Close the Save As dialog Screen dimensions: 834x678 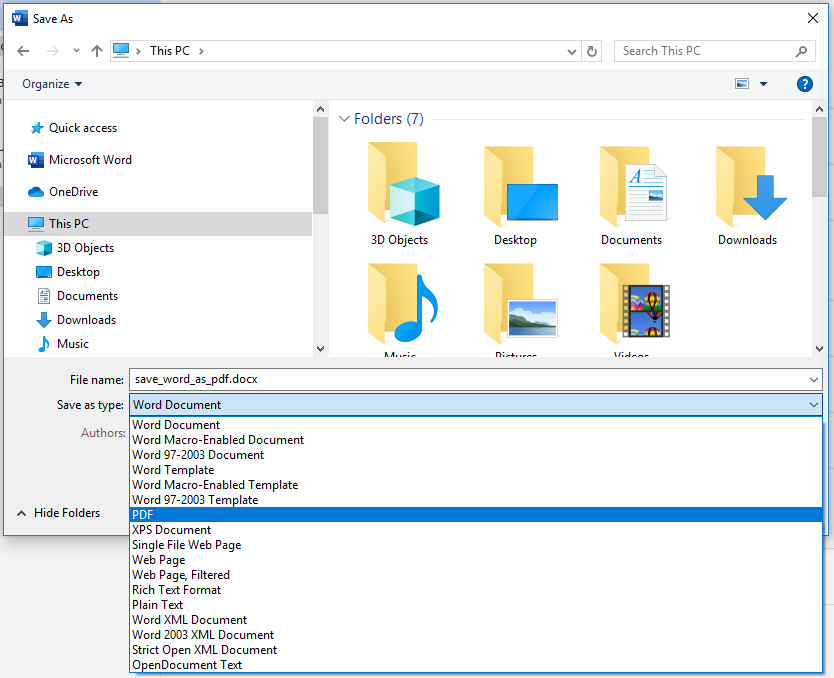pos(813,18)
